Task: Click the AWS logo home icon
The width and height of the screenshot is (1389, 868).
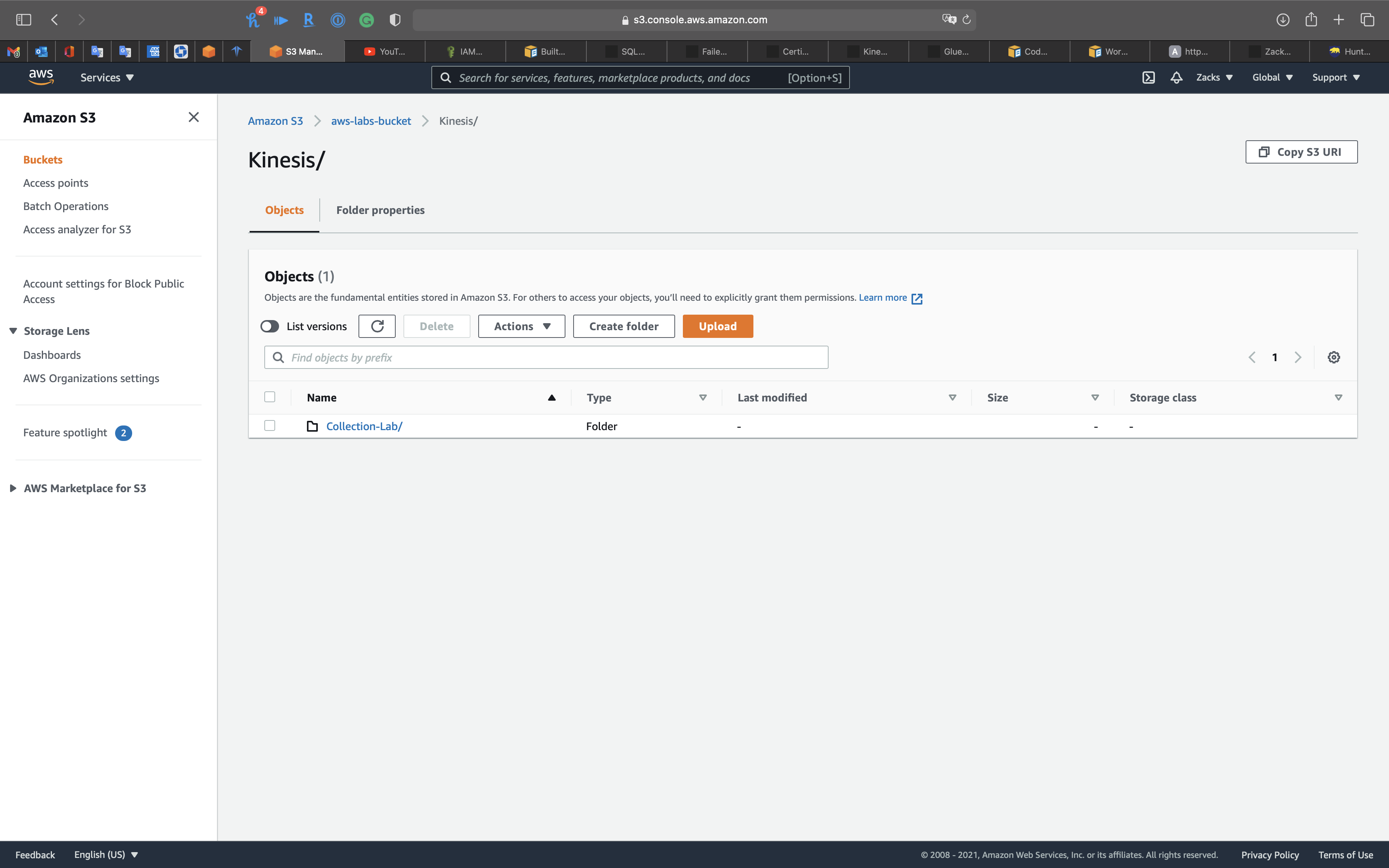Action: point(41,77)
